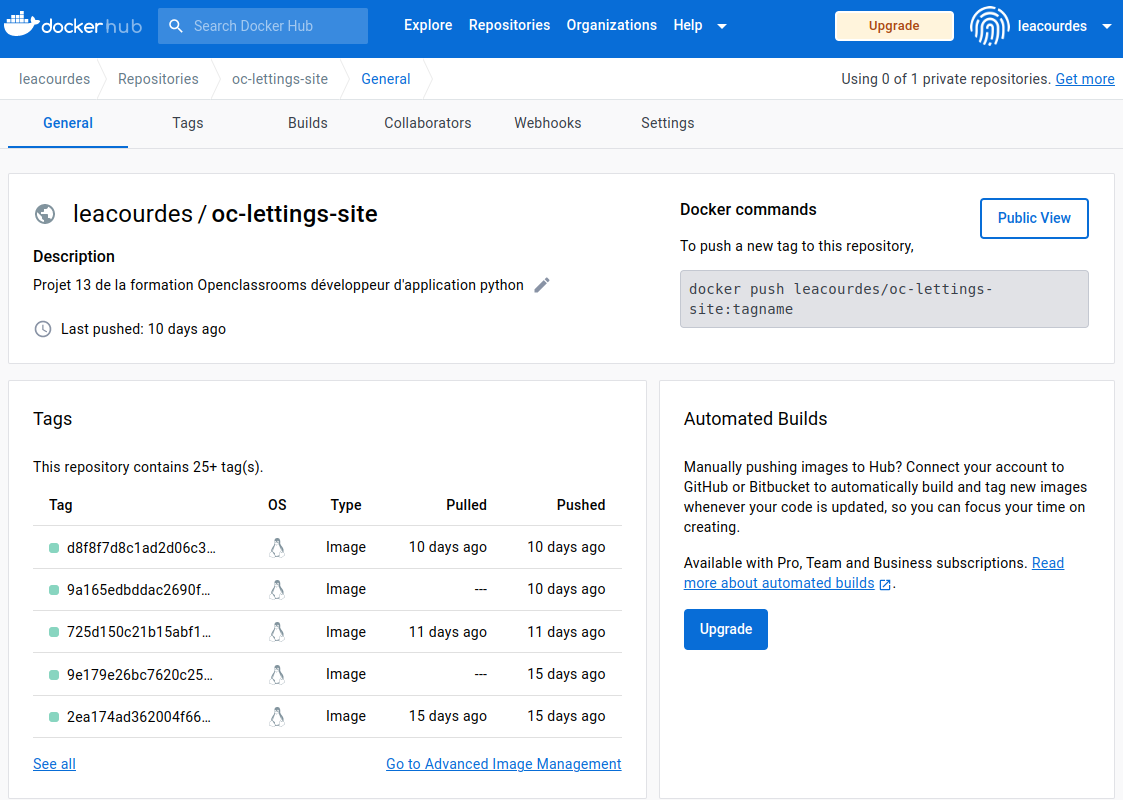
Task: Switch to the Tags tab
Action: (x=188, y=123)
